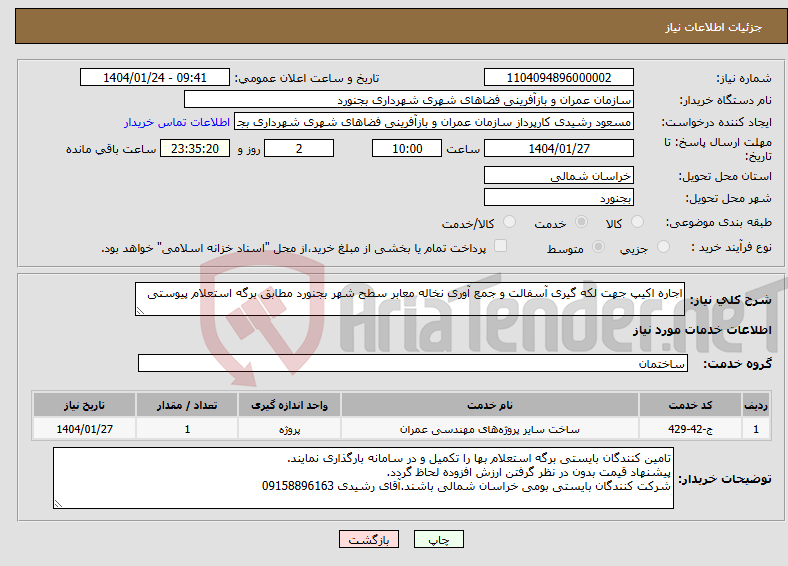Click the نام خدمت column header
The width and height of the screenshot is (788, 566).
[490, 405]
